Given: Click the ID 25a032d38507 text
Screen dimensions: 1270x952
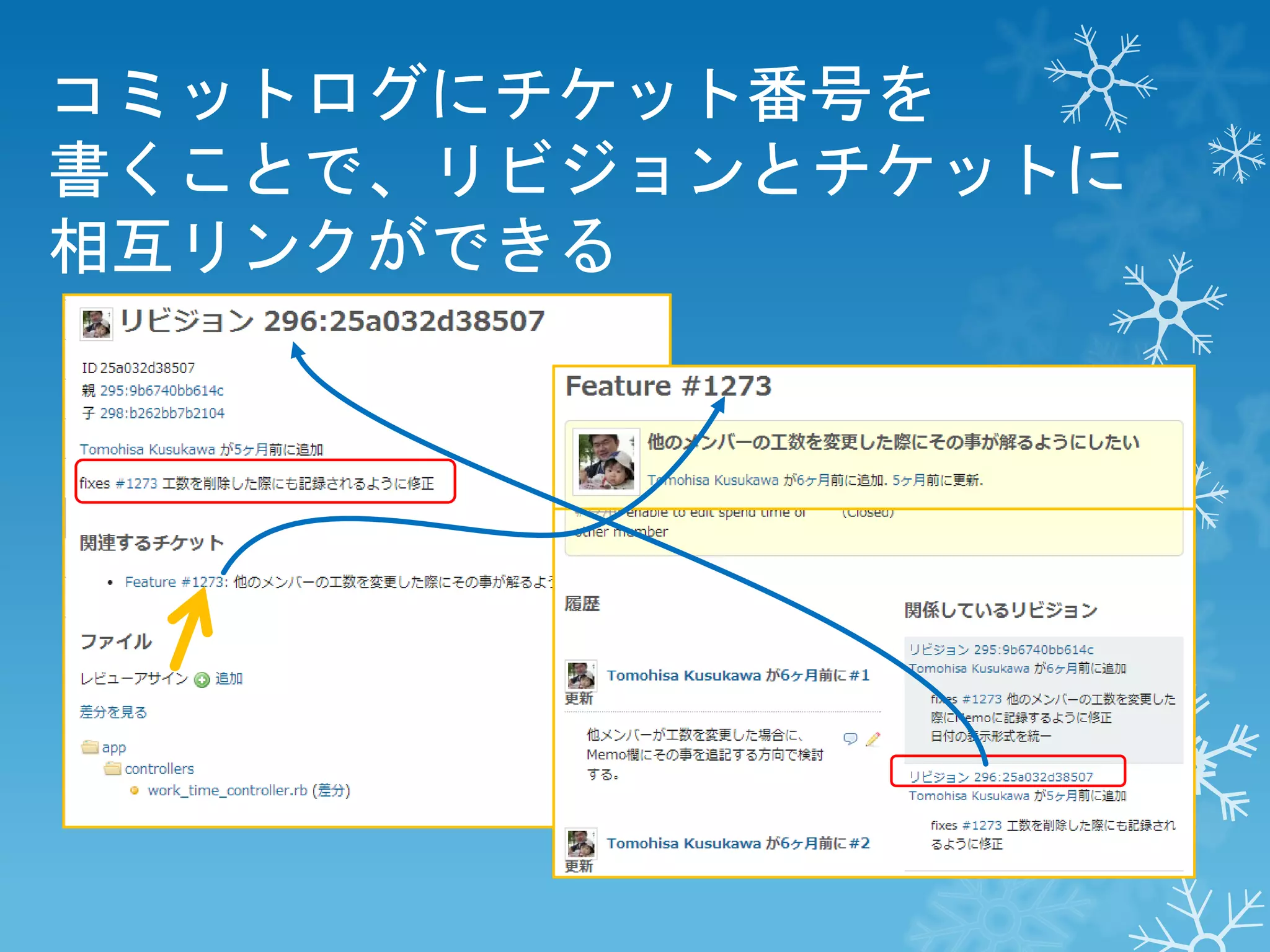Looking at the screenshot, I should click(x=138, y=368).
